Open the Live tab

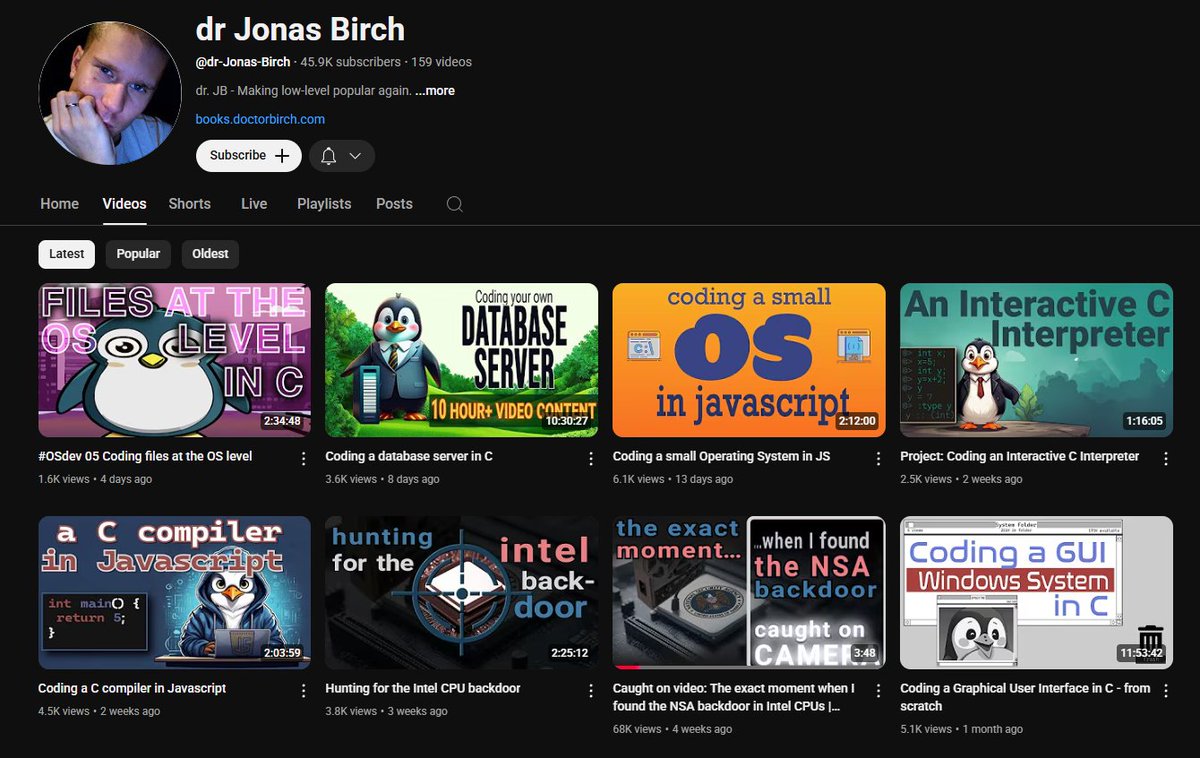(x=254, y=204)
